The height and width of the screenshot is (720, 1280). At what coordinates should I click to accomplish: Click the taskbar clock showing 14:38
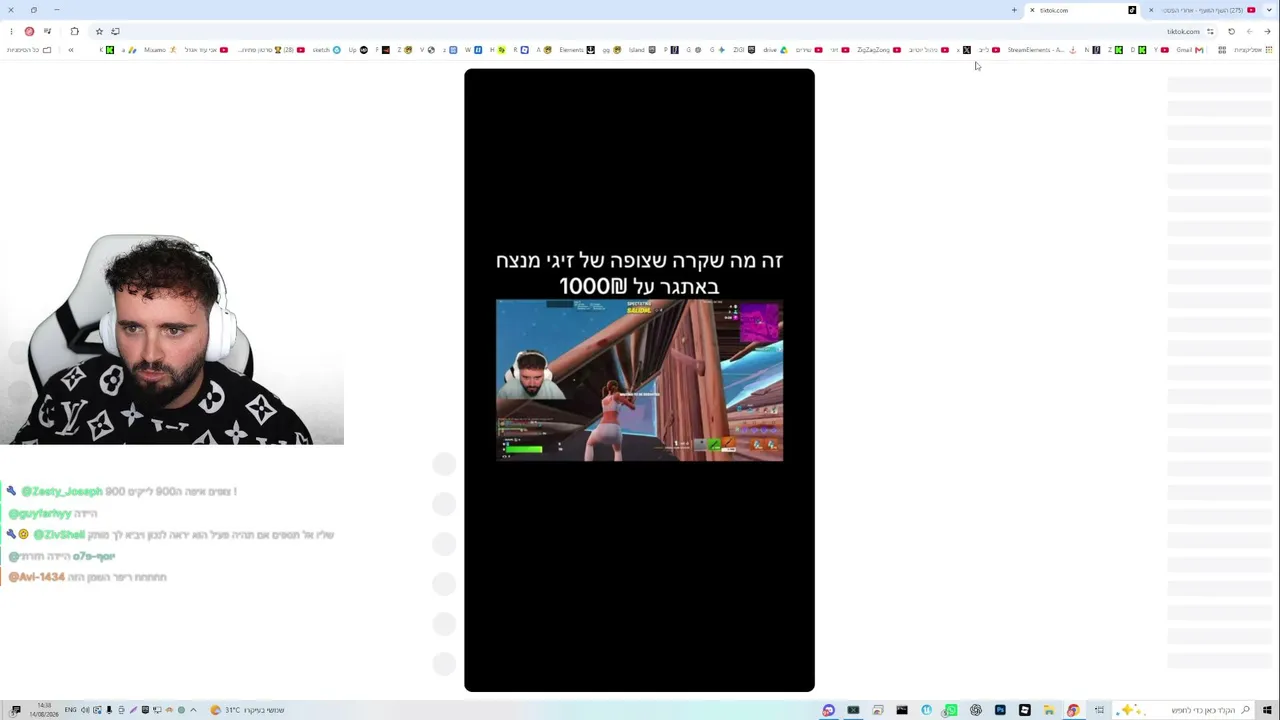pyautogui.click(x=44, y=710)
